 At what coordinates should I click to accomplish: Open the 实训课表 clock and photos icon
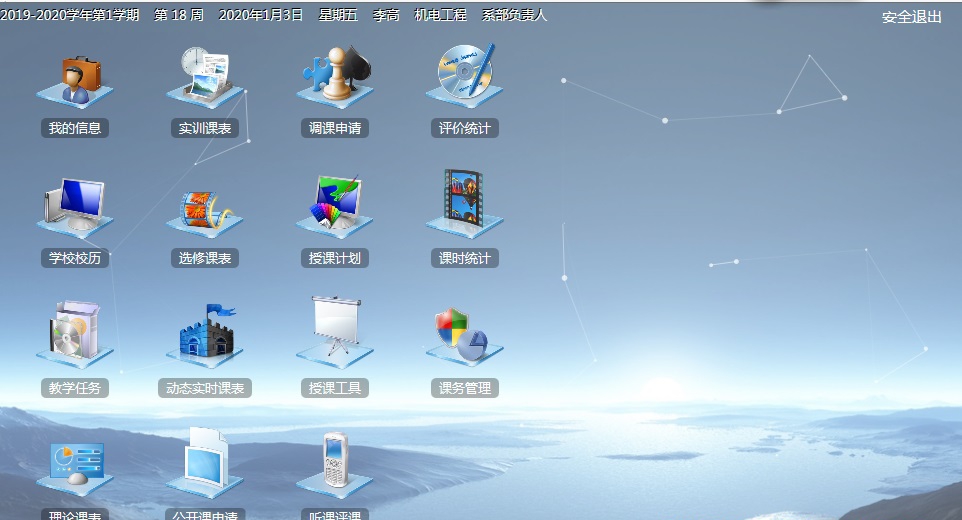tap(205, 77)
